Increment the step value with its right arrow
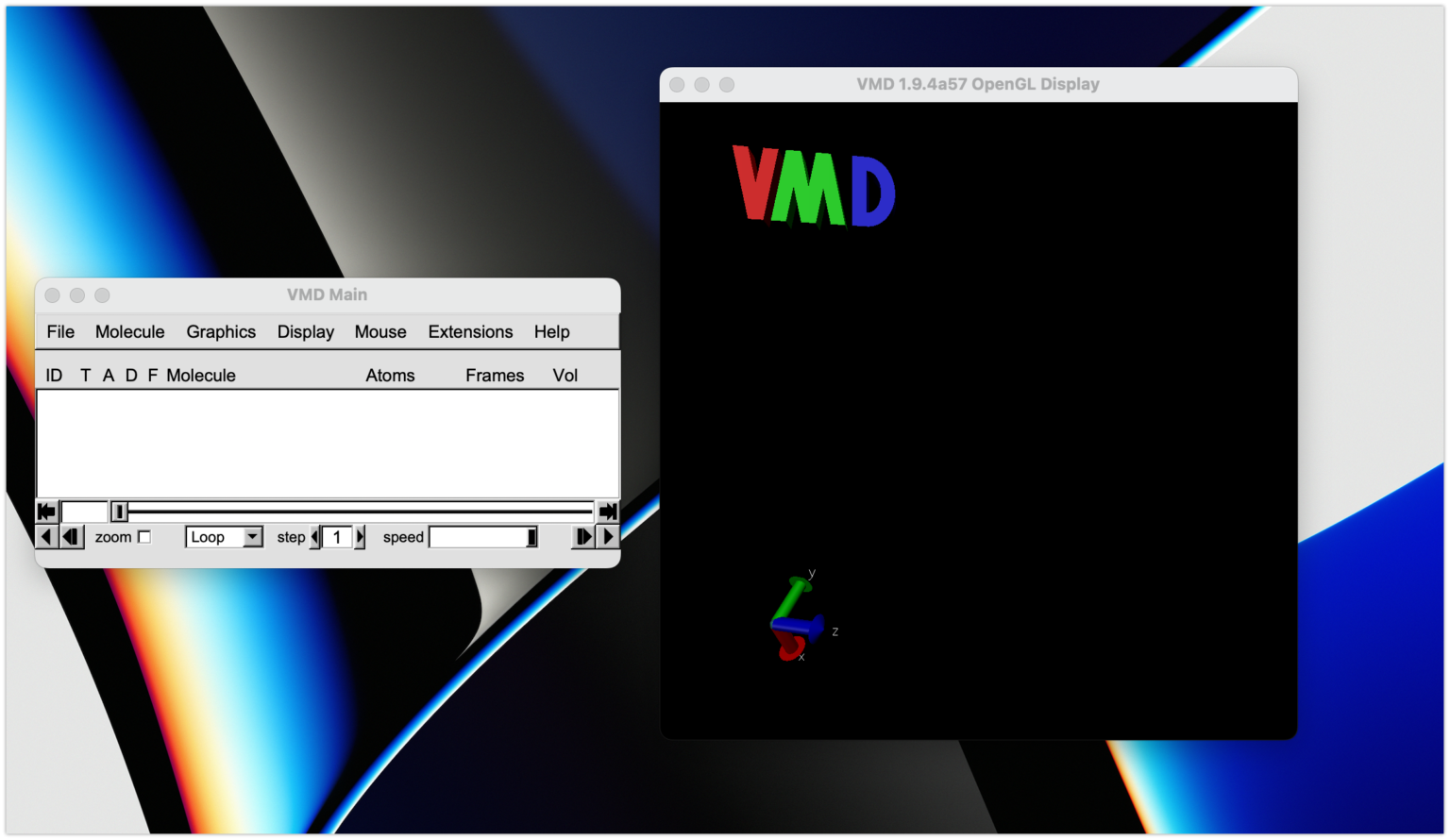This screenshot has height=840, width=1450. pyautogui.click(x=359, y=536)
